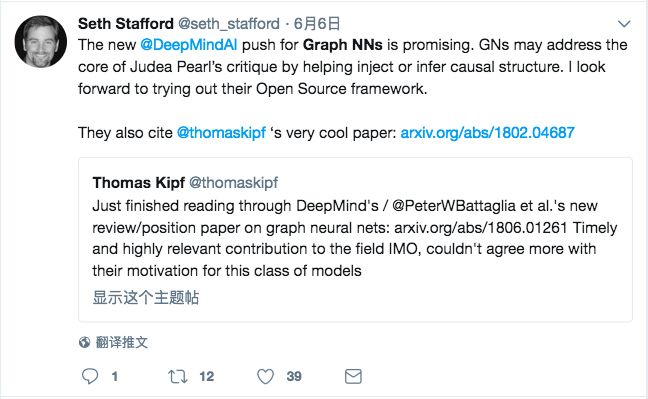Send tweet via direct message envelope icon
This screenshot has height=399, width=648.
(353, 376)
